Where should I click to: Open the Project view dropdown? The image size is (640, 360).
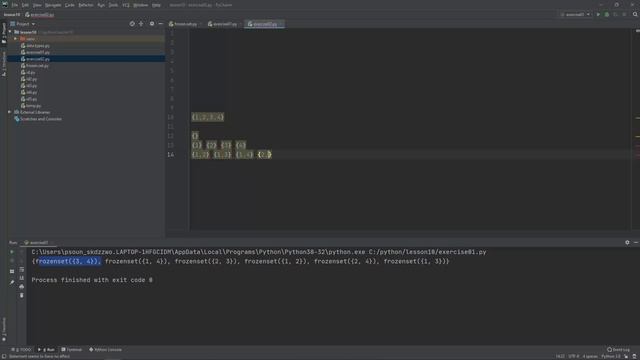23,24
